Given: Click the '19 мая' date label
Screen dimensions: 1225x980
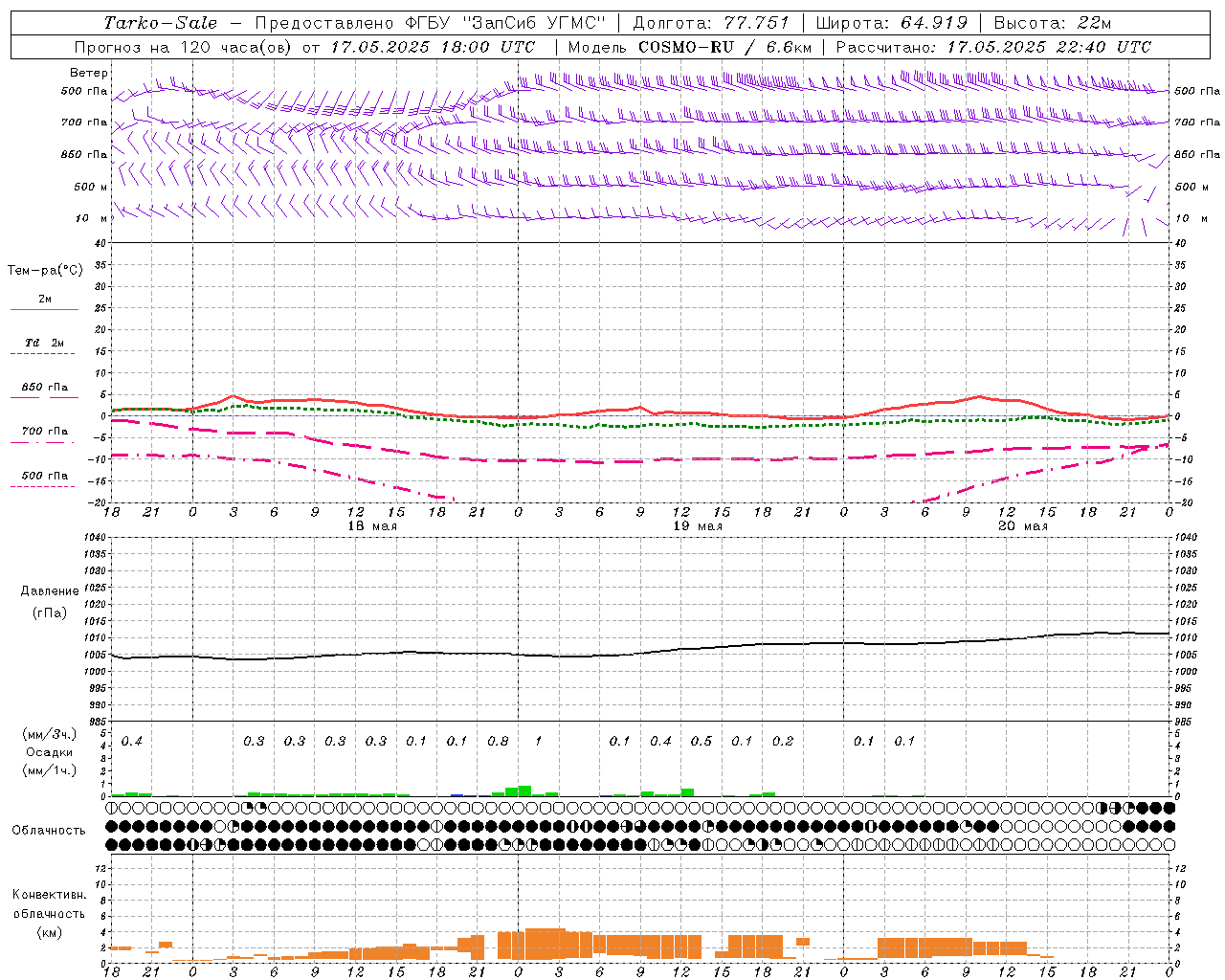Looking at the screenshot, I should point(698,526).
